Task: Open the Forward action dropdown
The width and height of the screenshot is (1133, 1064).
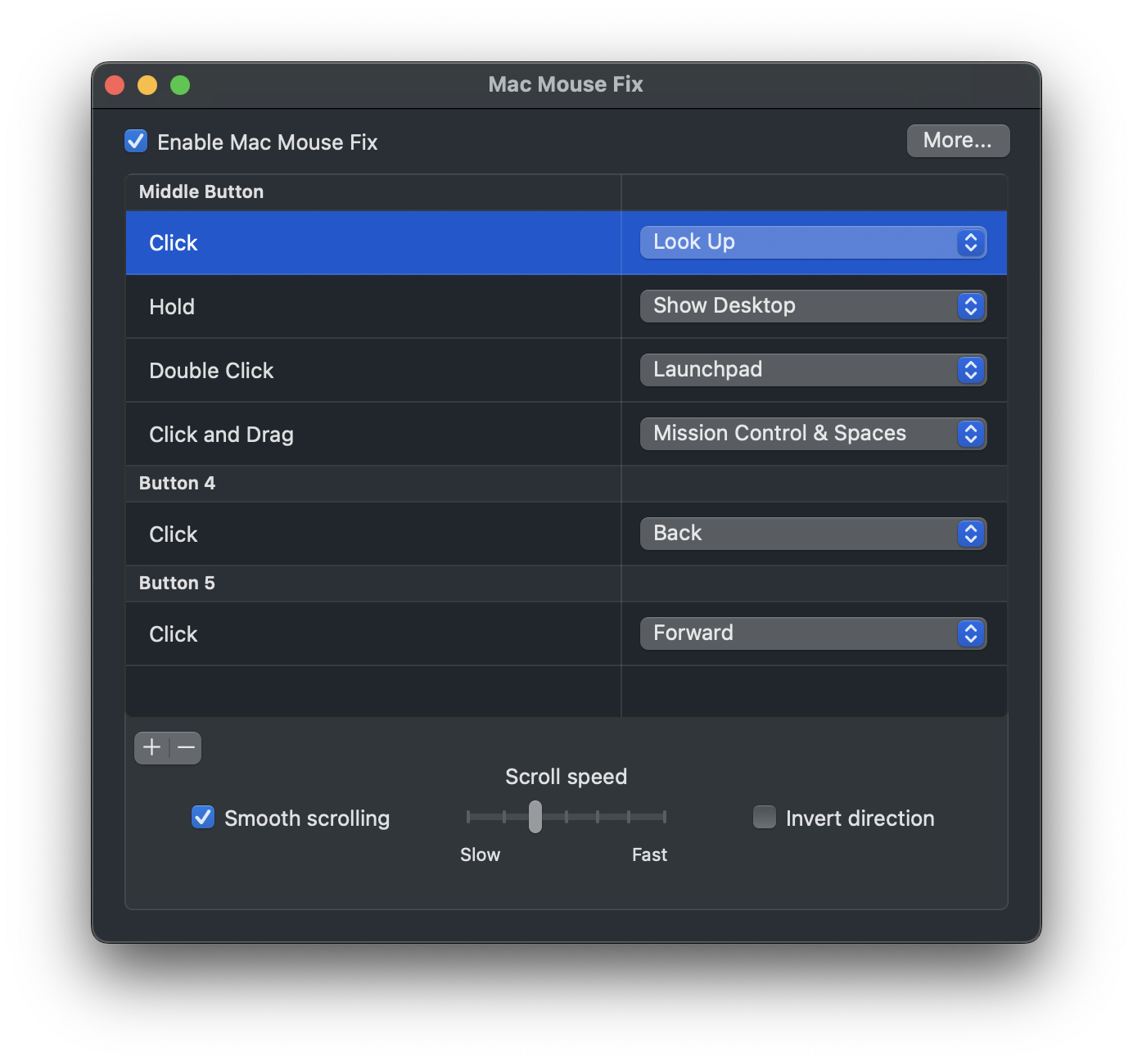Action: click(x=813, y=633)
